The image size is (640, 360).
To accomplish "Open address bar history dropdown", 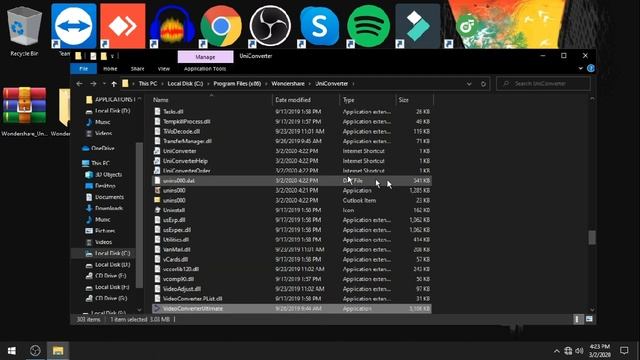I will pos(469,84).
